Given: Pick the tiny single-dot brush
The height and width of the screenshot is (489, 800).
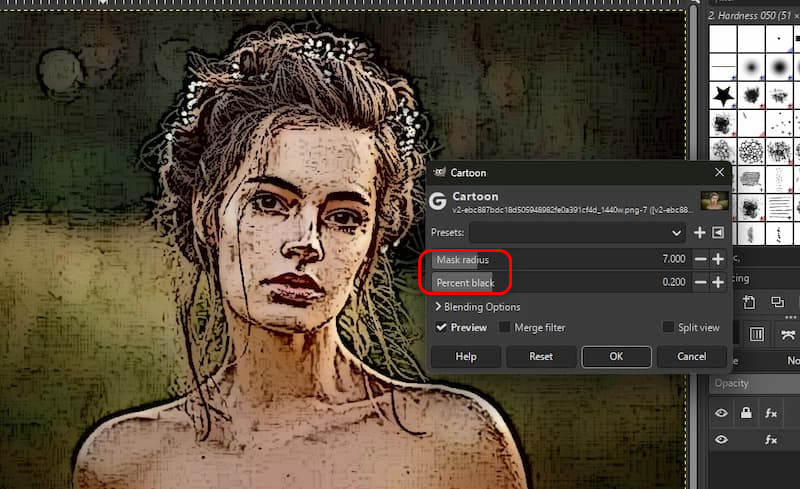Looking at the screenshot, I should point(779,38).
